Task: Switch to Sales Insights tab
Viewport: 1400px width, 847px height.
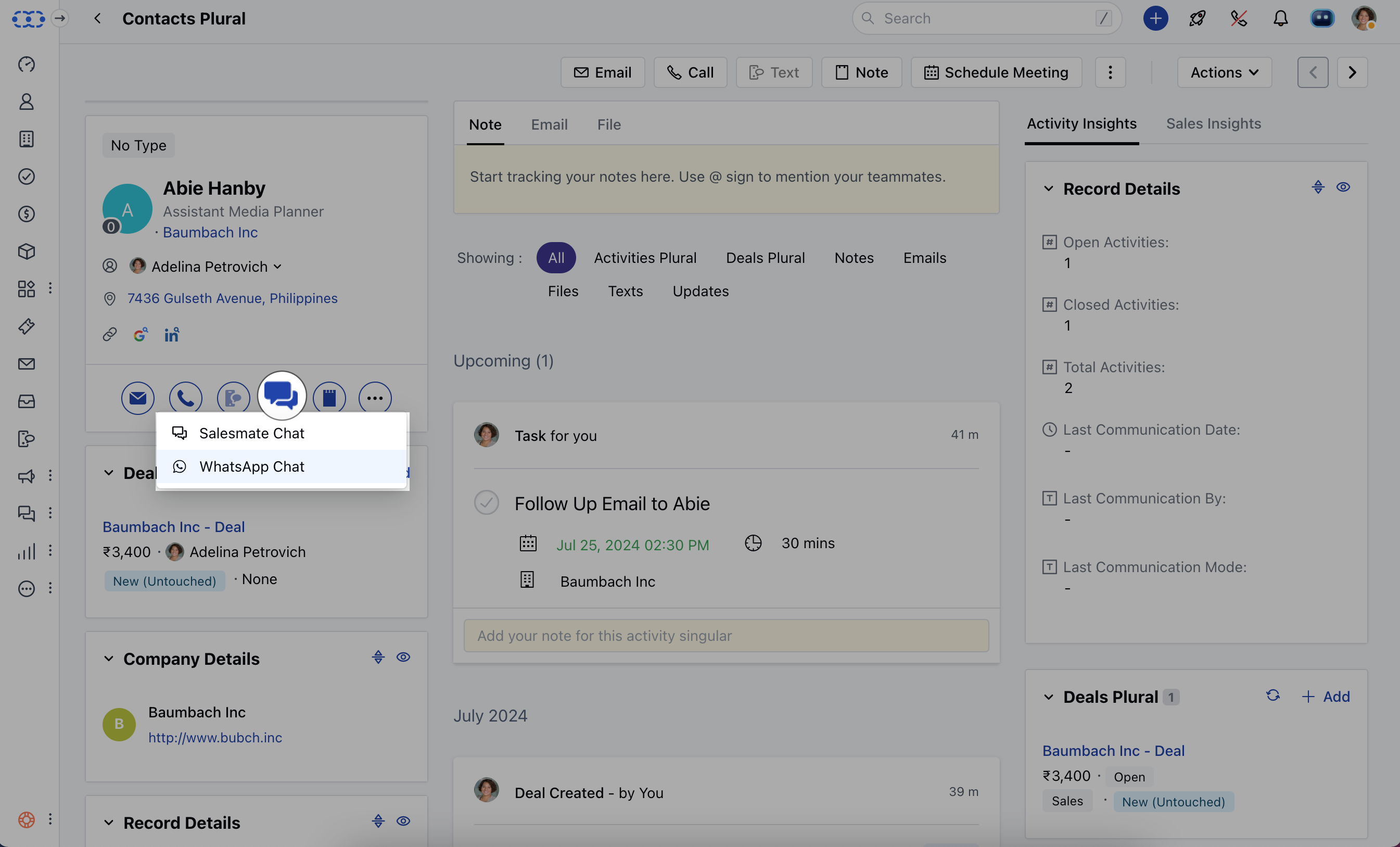Action: tap(1213, 123)
